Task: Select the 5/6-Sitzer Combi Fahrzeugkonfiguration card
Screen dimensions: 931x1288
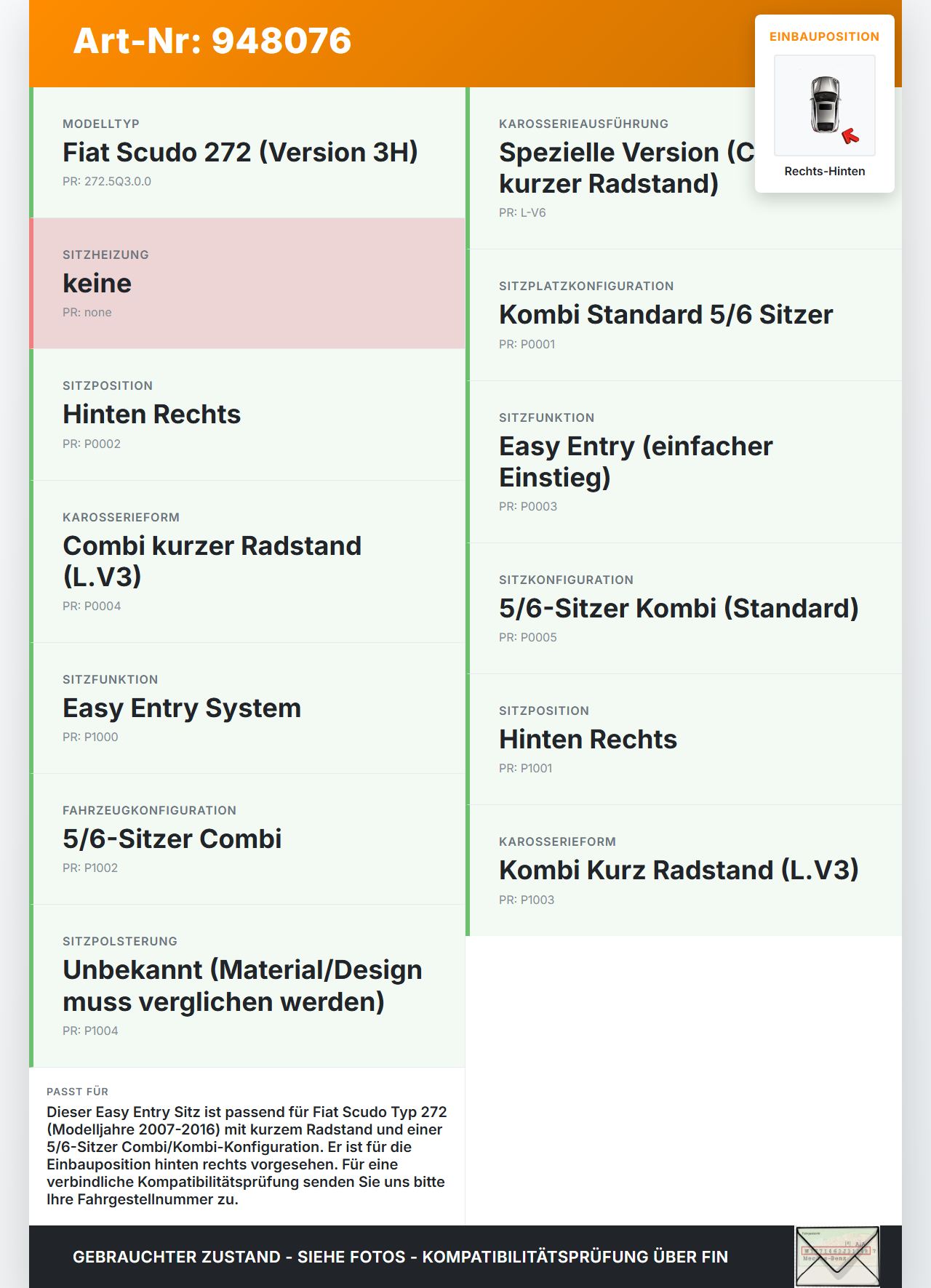Action: 247,839
